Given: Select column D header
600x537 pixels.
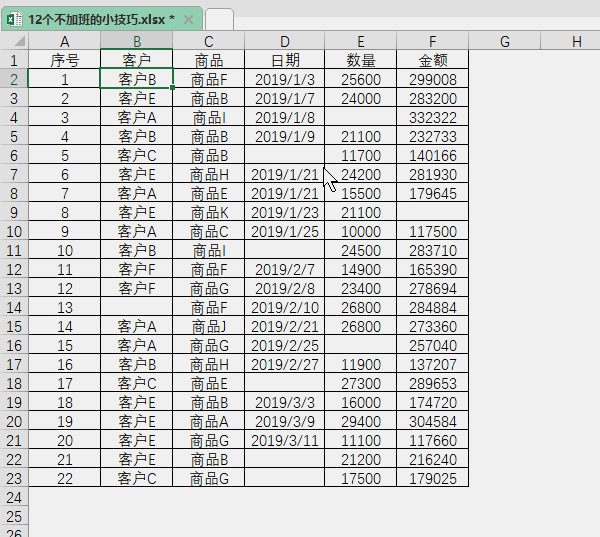Looking at the screenshot, I should pyautogui.click(x=284, y=41).
